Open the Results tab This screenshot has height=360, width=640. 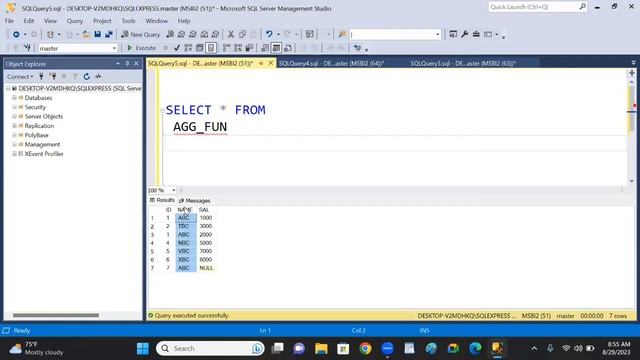tap(162, 200)
